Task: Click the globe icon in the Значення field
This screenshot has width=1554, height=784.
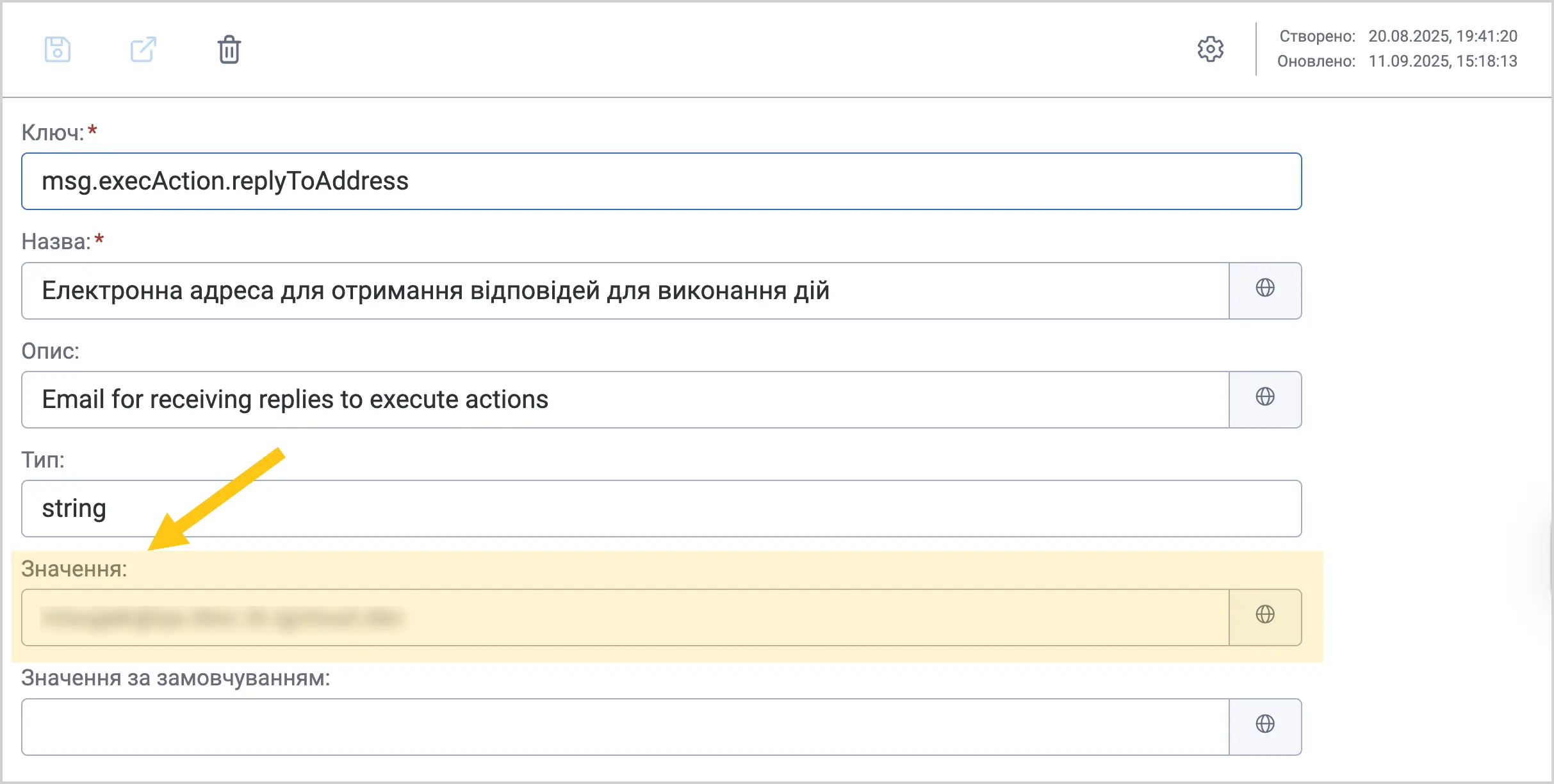Action: point(1265,615)
